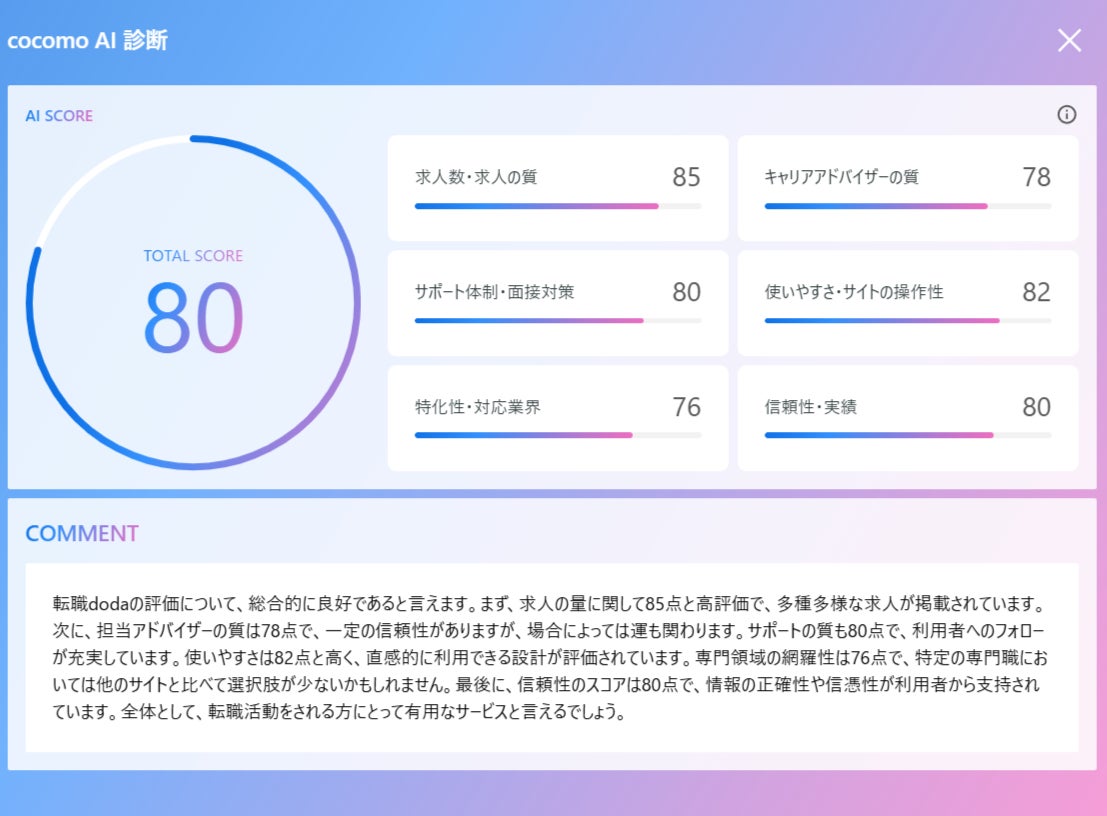1107x816 pixels.
Task: Click the AI score info icon
Action: (x=1067, y=115)
